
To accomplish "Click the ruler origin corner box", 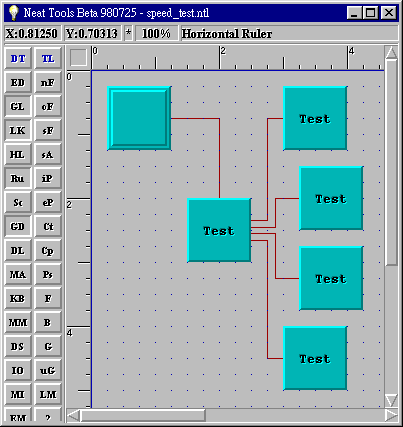I will tap(78, 57).
